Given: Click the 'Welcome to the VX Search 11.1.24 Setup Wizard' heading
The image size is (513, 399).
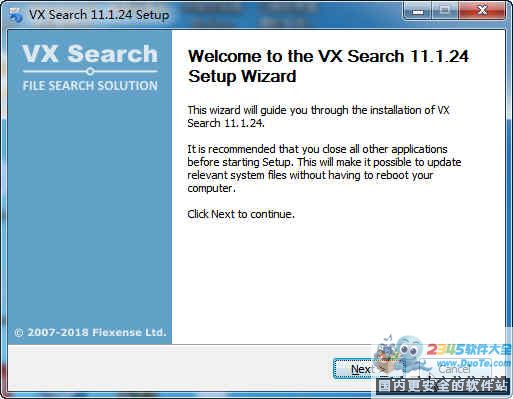Looking at the screenshot, I should (328, 66).
